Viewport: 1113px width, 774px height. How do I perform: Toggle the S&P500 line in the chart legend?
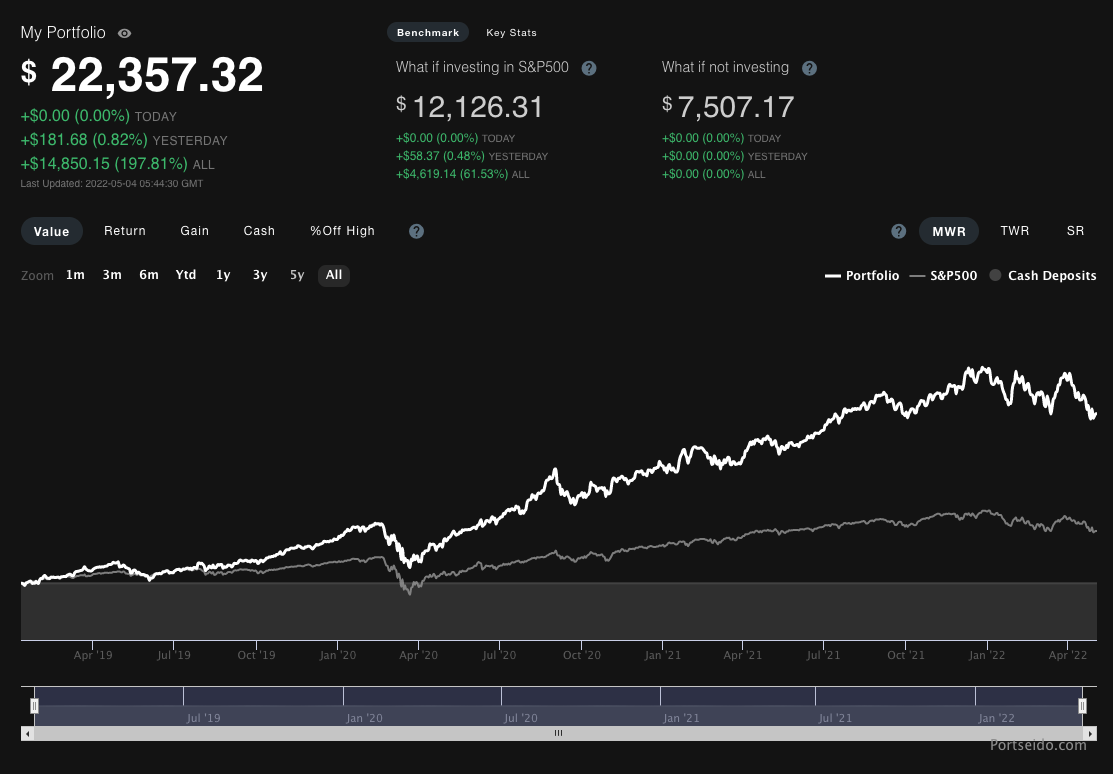946,275
